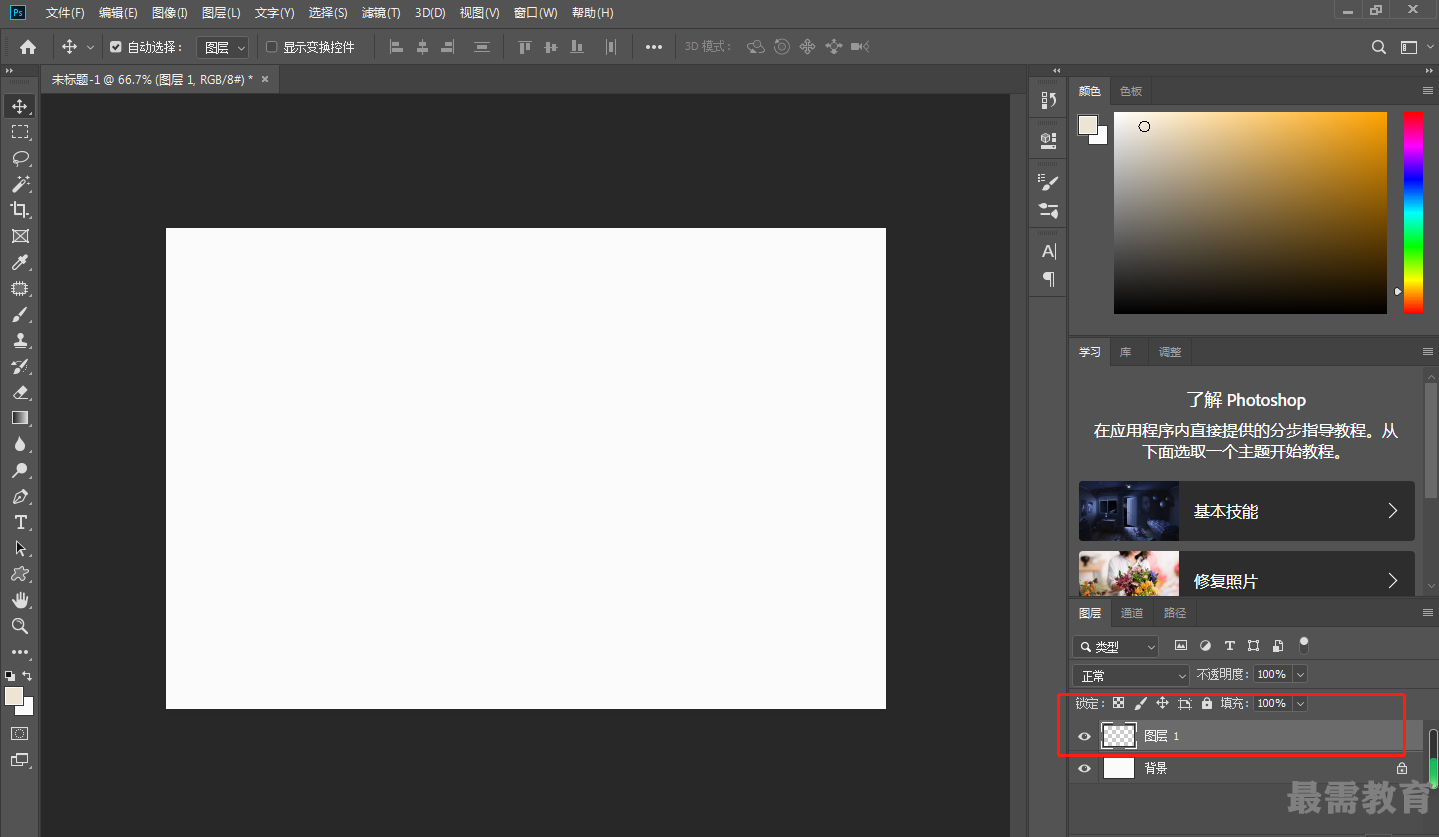Click the hue spectrum slider
This screenshot has width=1439, height=837.
pyautogui.click(x=1413, y=212)
